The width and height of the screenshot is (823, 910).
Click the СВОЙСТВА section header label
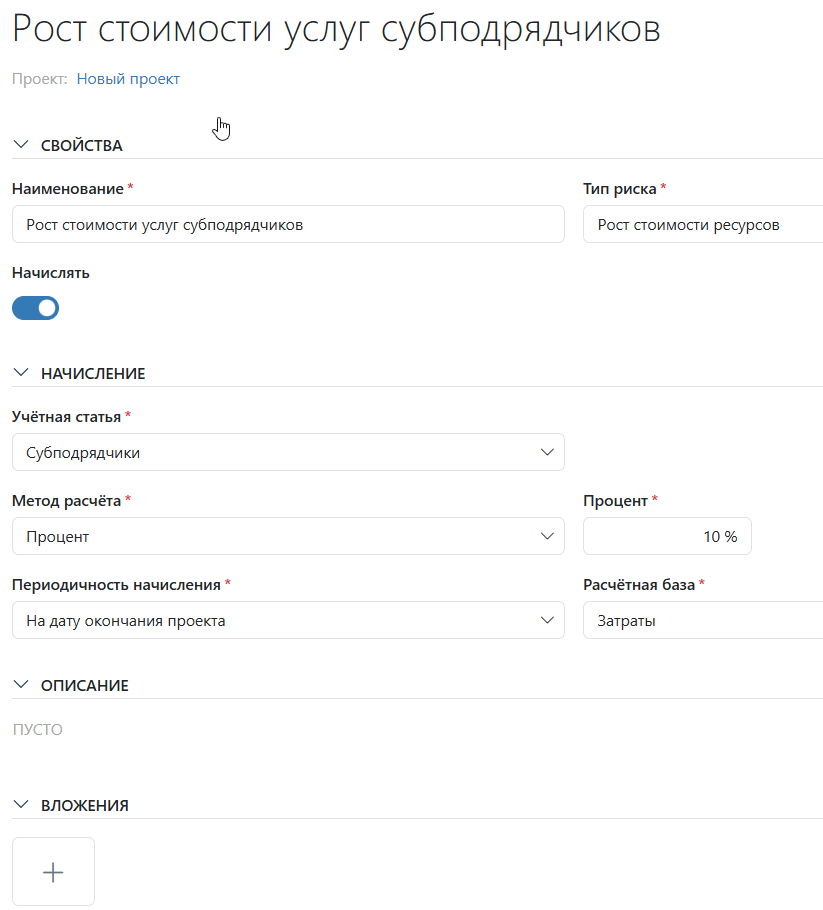pyautogui.click(x=82, y=146)
